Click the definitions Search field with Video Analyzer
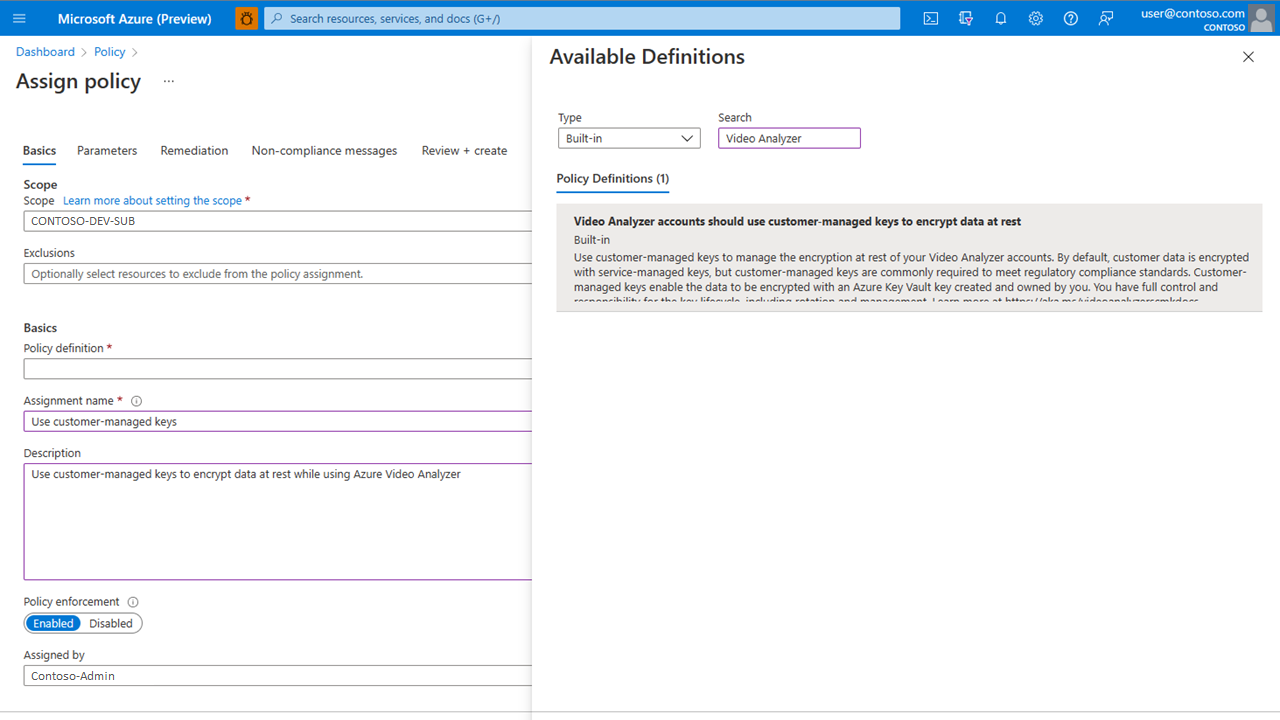 coord(789,138)
